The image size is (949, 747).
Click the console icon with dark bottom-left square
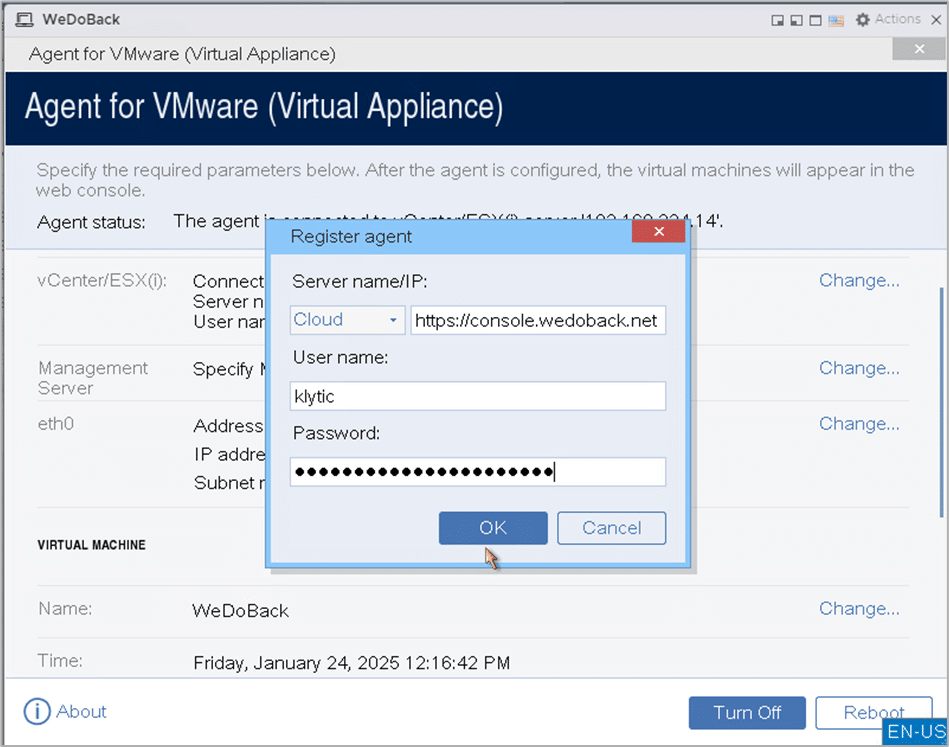(796, 21)
